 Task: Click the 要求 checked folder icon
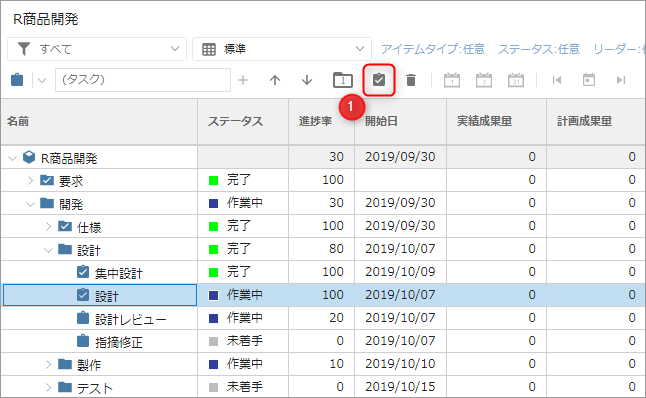47,180
